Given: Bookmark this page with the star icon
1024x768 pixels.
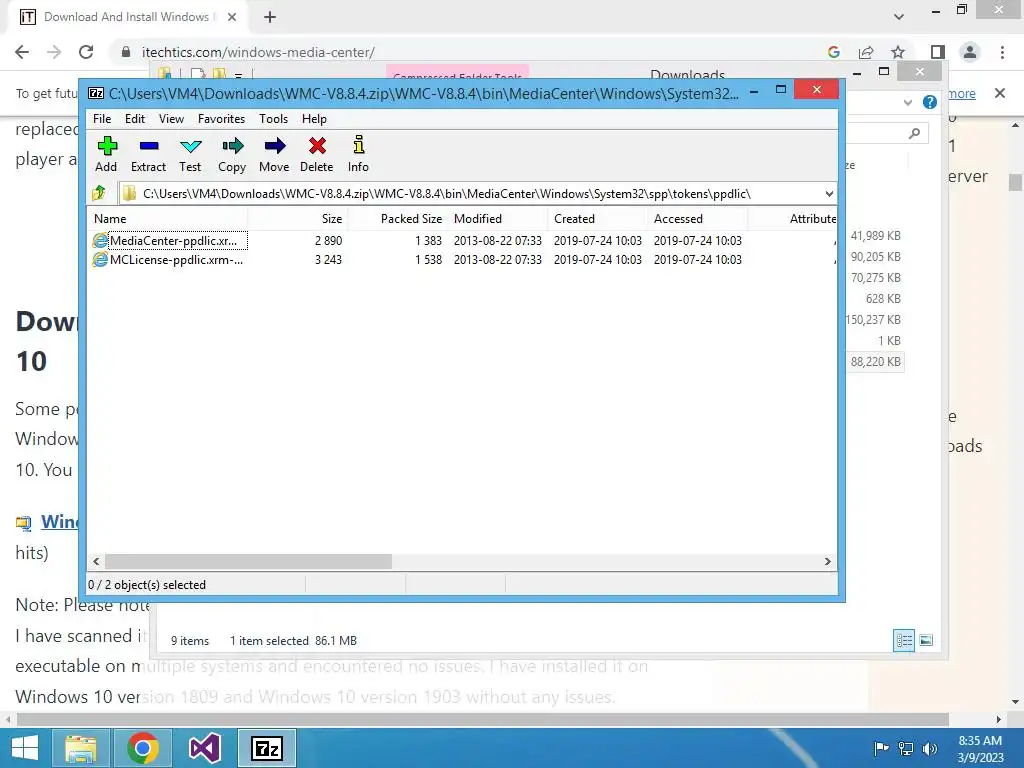Looking at the screenshot, I should tap(898, 52).
